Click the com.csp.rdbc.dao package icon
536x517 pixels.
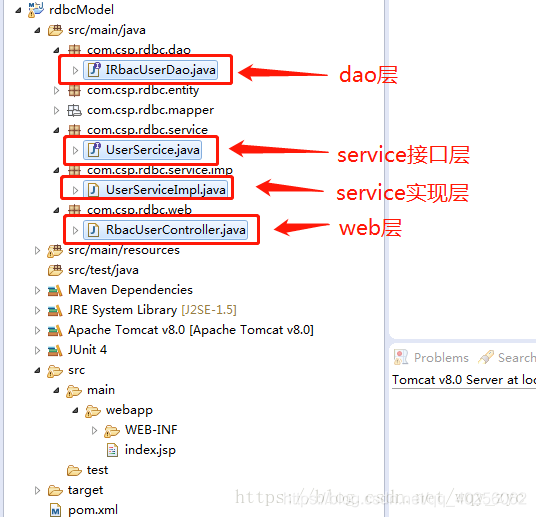pos(74,50)
